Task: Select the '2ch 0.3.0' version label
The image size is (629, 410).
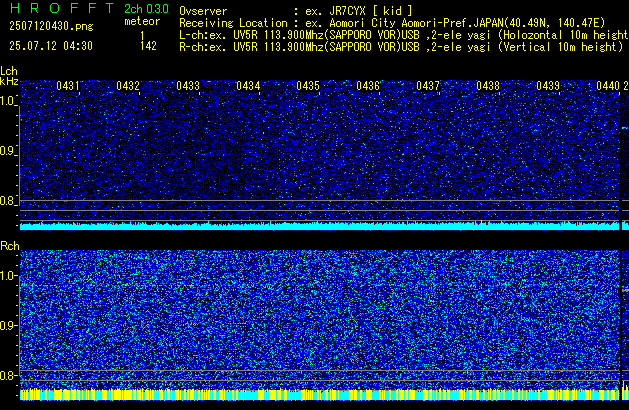Action: [146, 9]
